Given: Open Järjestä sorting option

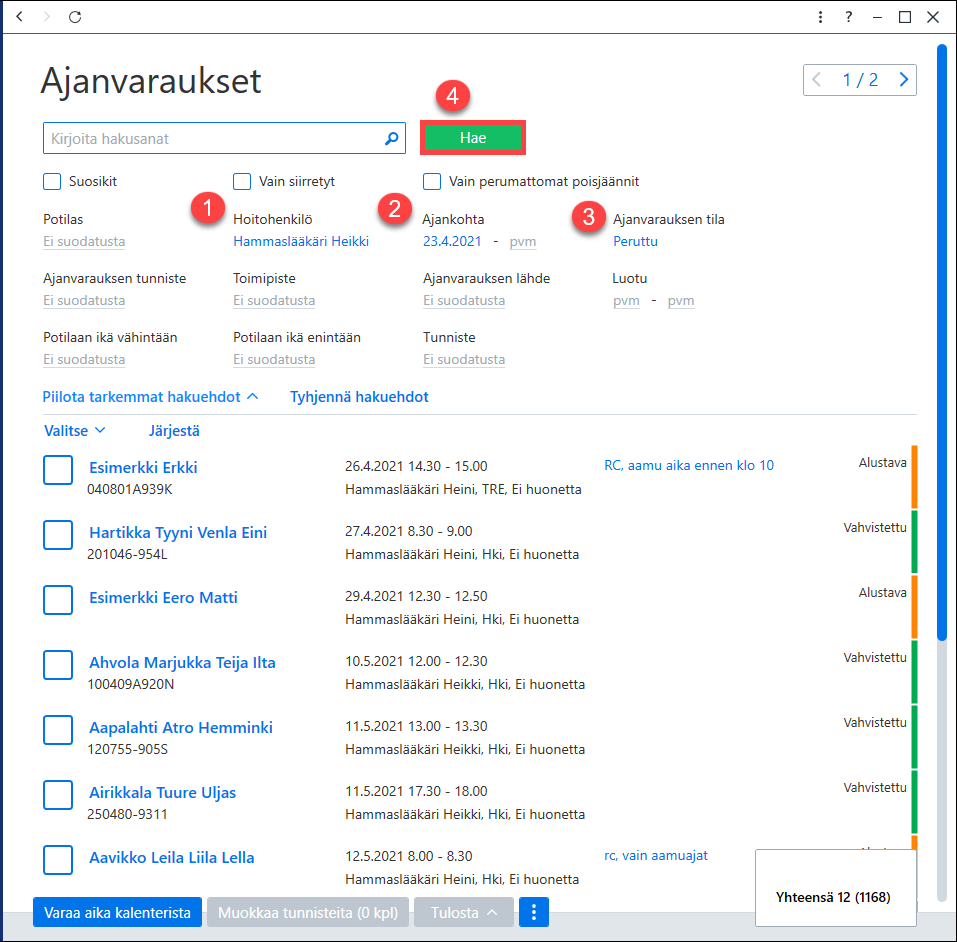Looking at the screenshot, I should pos(174,431).
